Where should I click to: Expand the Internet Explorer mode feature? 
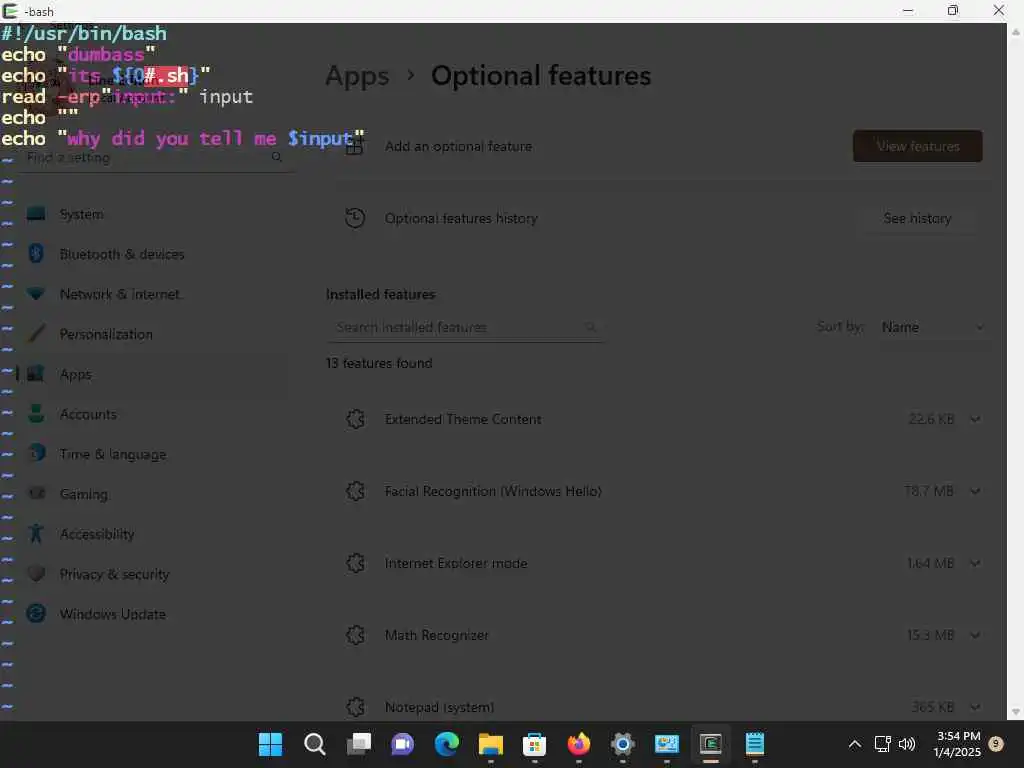pyautogui.click(x=975, y=563)
